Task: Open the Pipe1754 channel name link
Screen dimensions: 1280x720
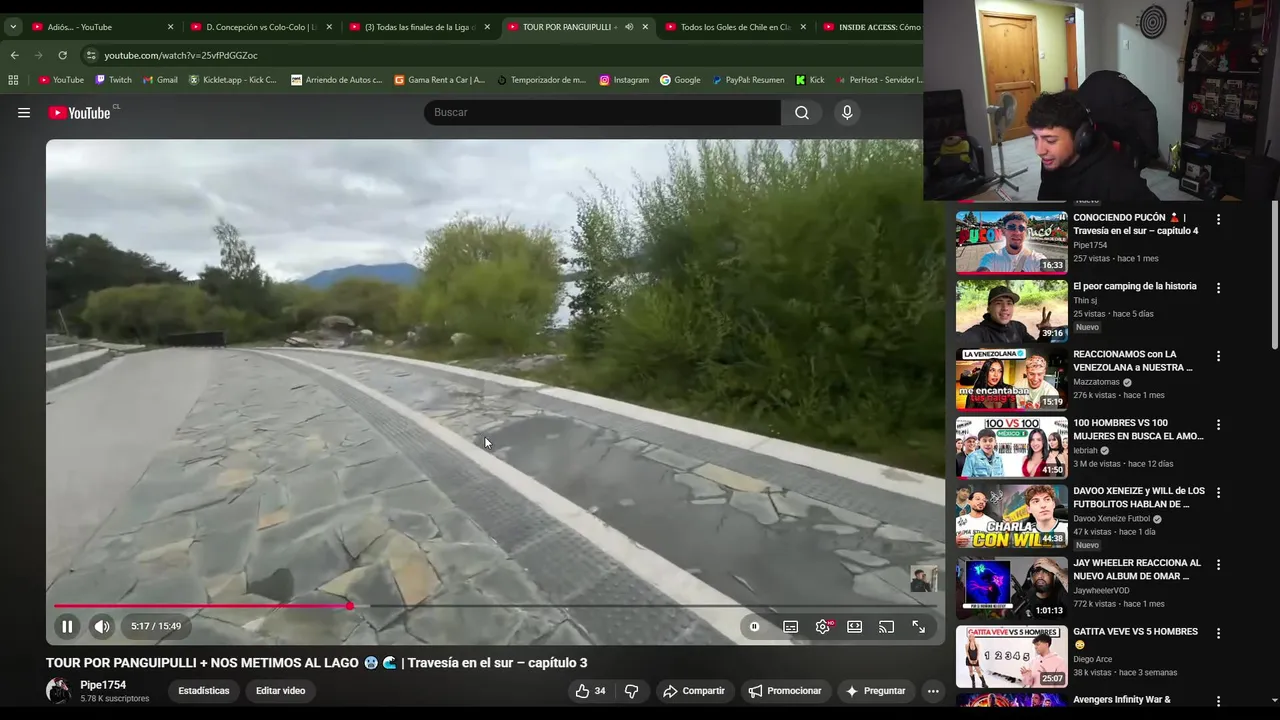Action: click(103, 685)
